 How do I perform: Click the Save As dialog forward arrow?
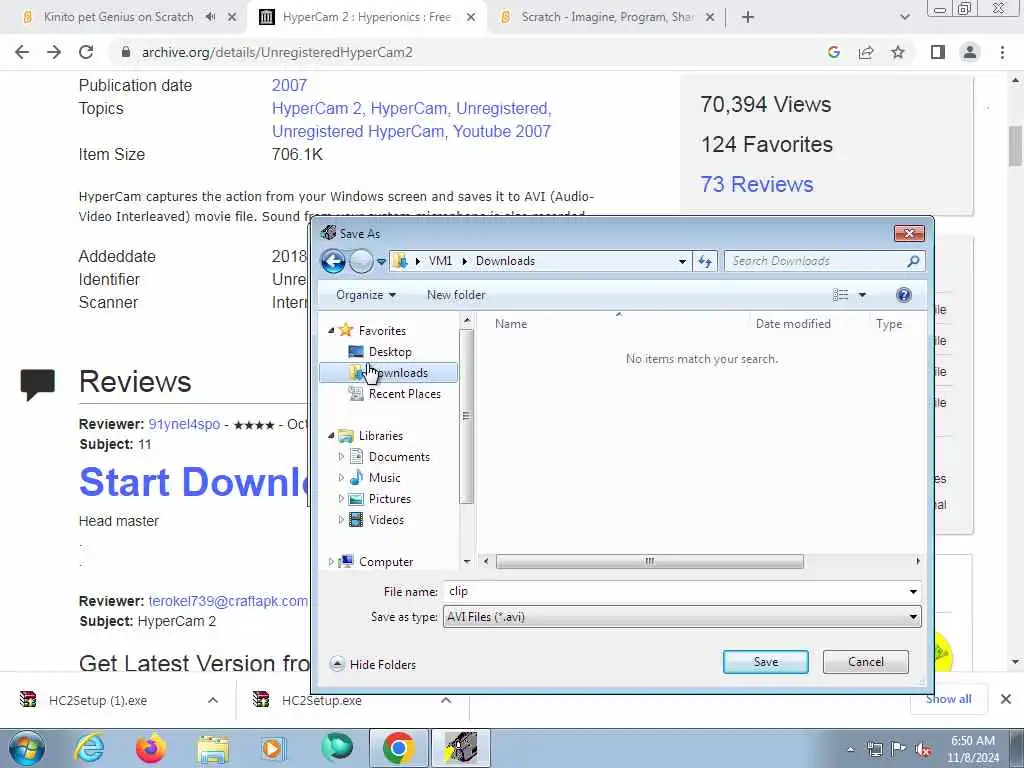(361, 261)
